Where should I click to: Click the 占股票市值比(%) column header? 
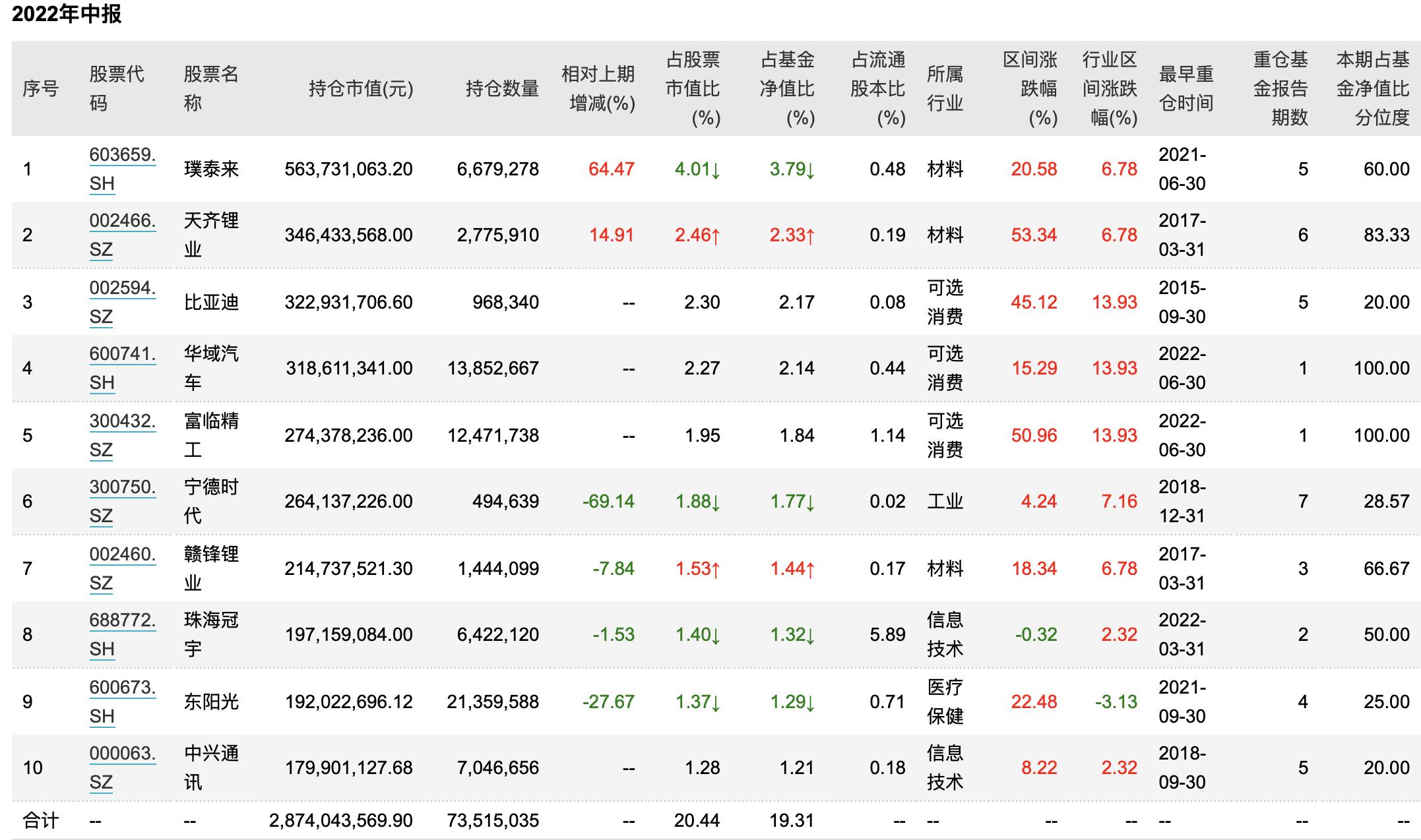[693, 88]
